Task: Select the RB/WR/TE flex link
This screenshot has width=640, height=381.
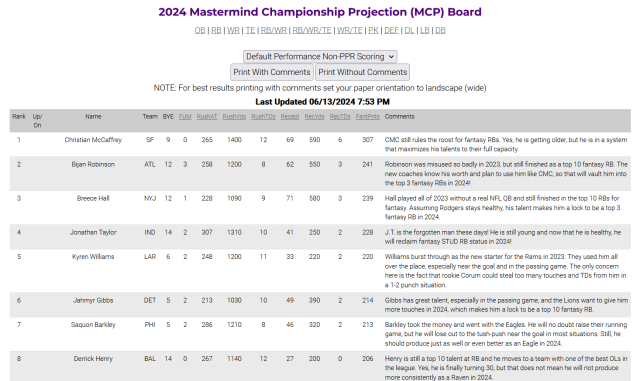Action: coord(312,30)
